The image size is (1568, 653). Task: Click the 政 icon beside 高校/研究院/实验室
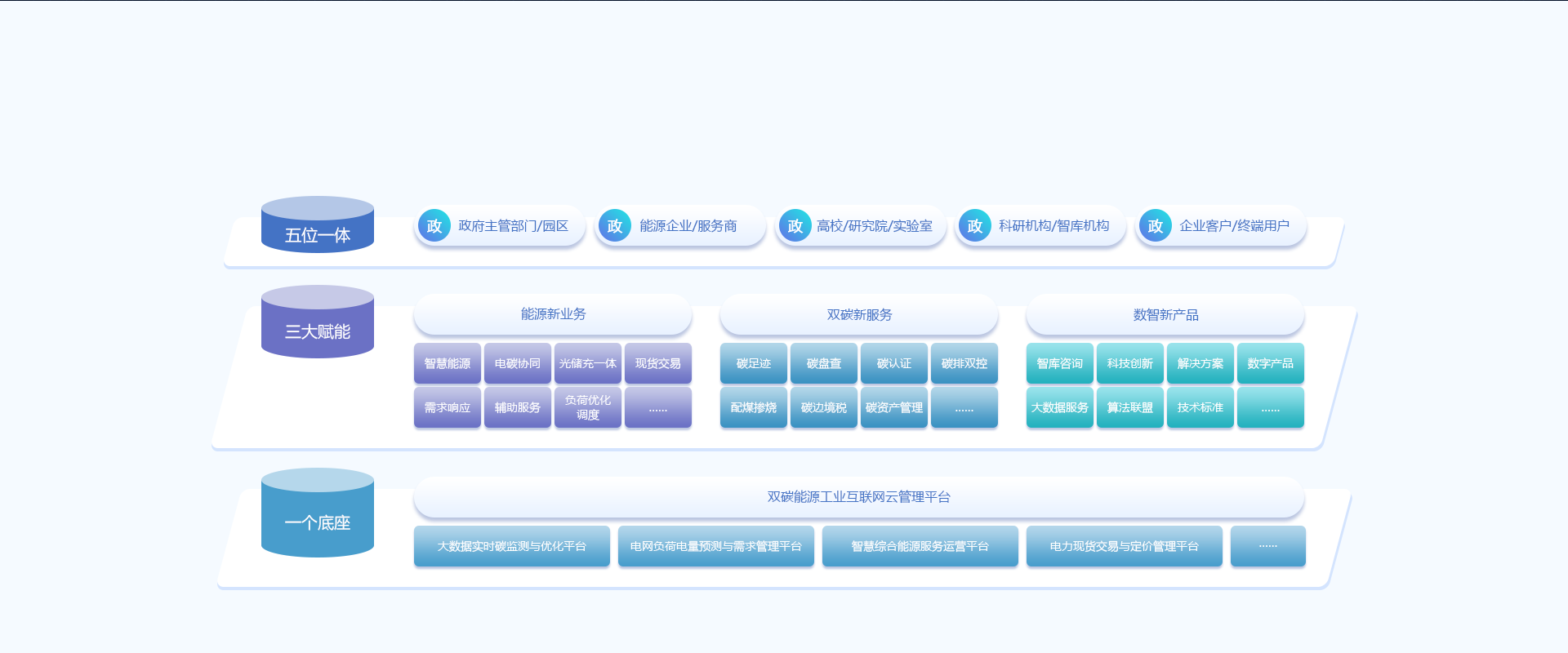pyautogui.click(x=795, y=226)
